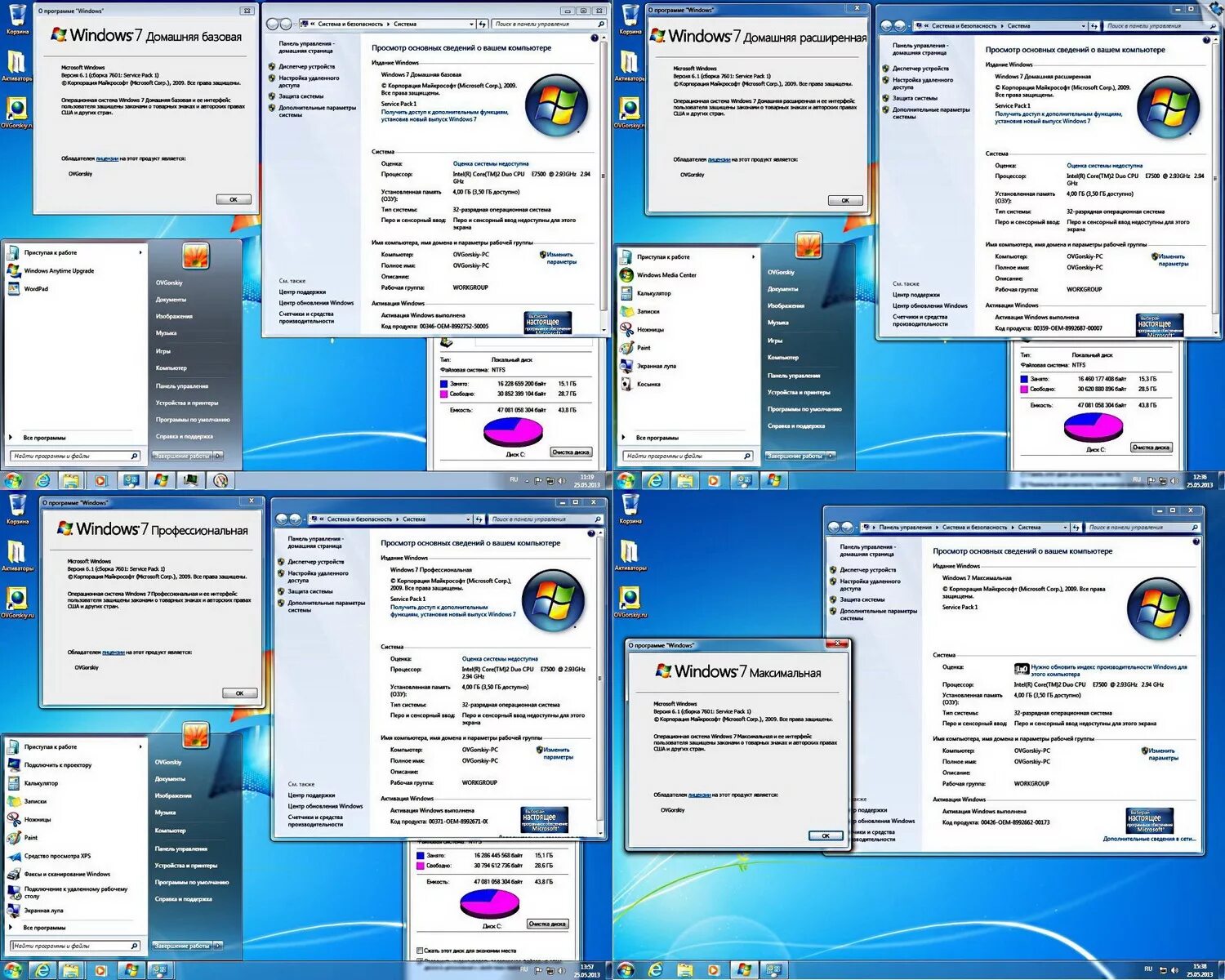Open Корзина on the Домашняя базовая desktop
Viewport: 1225px width, 980px height.
coord(17,19)
